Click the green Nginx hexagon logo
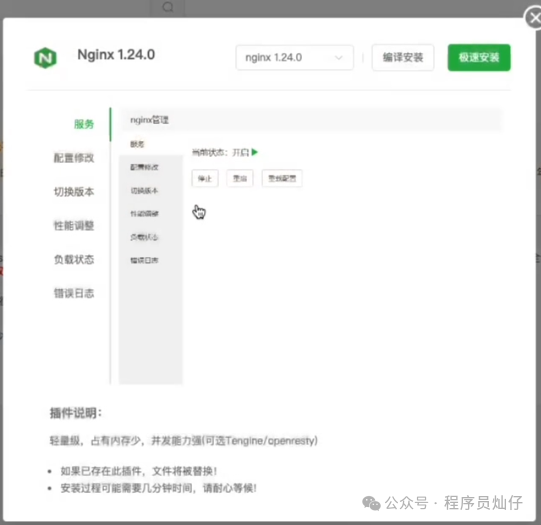 [45, 58]
